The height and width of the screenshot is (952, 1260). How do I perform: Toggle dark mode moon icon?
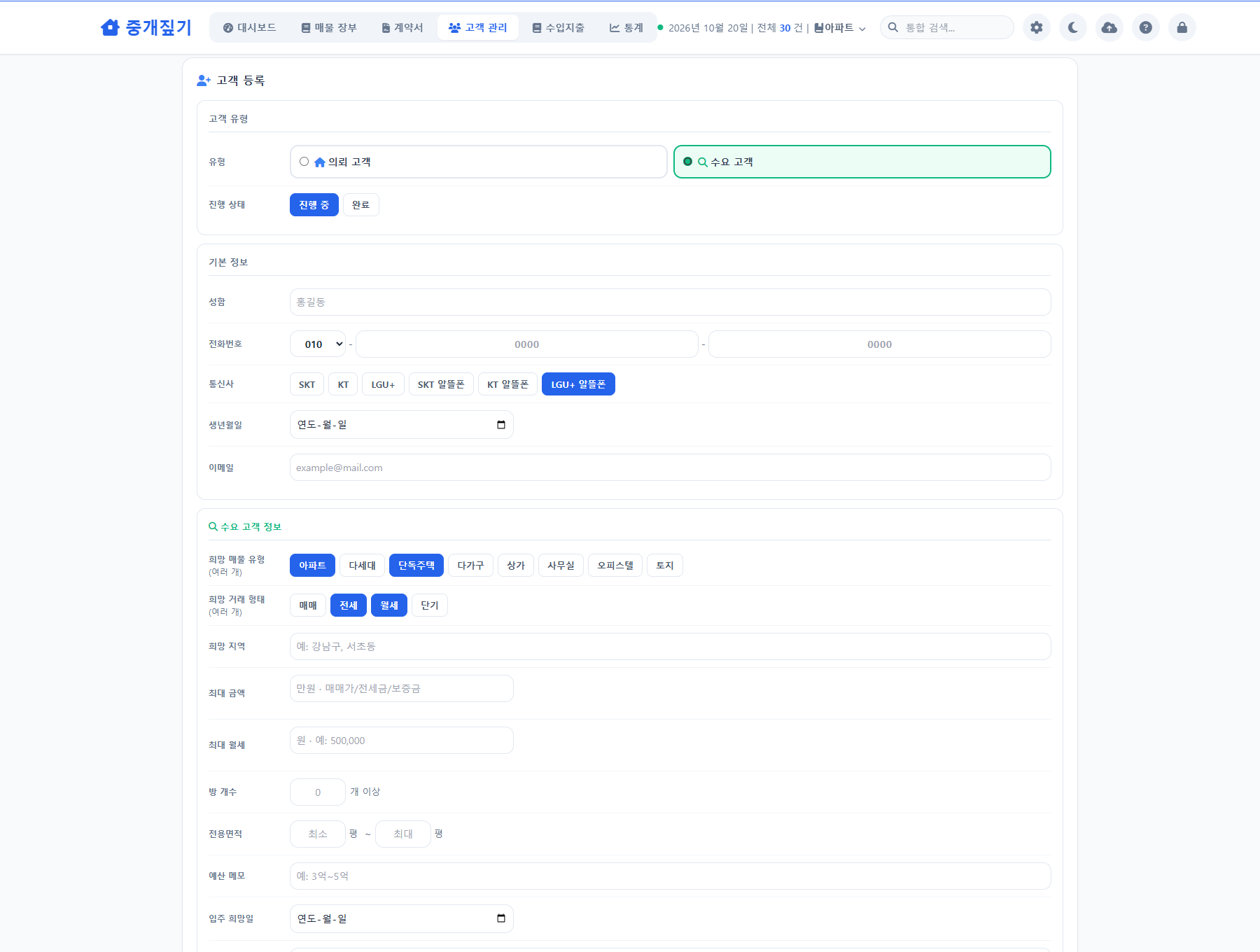(1073, 27)
